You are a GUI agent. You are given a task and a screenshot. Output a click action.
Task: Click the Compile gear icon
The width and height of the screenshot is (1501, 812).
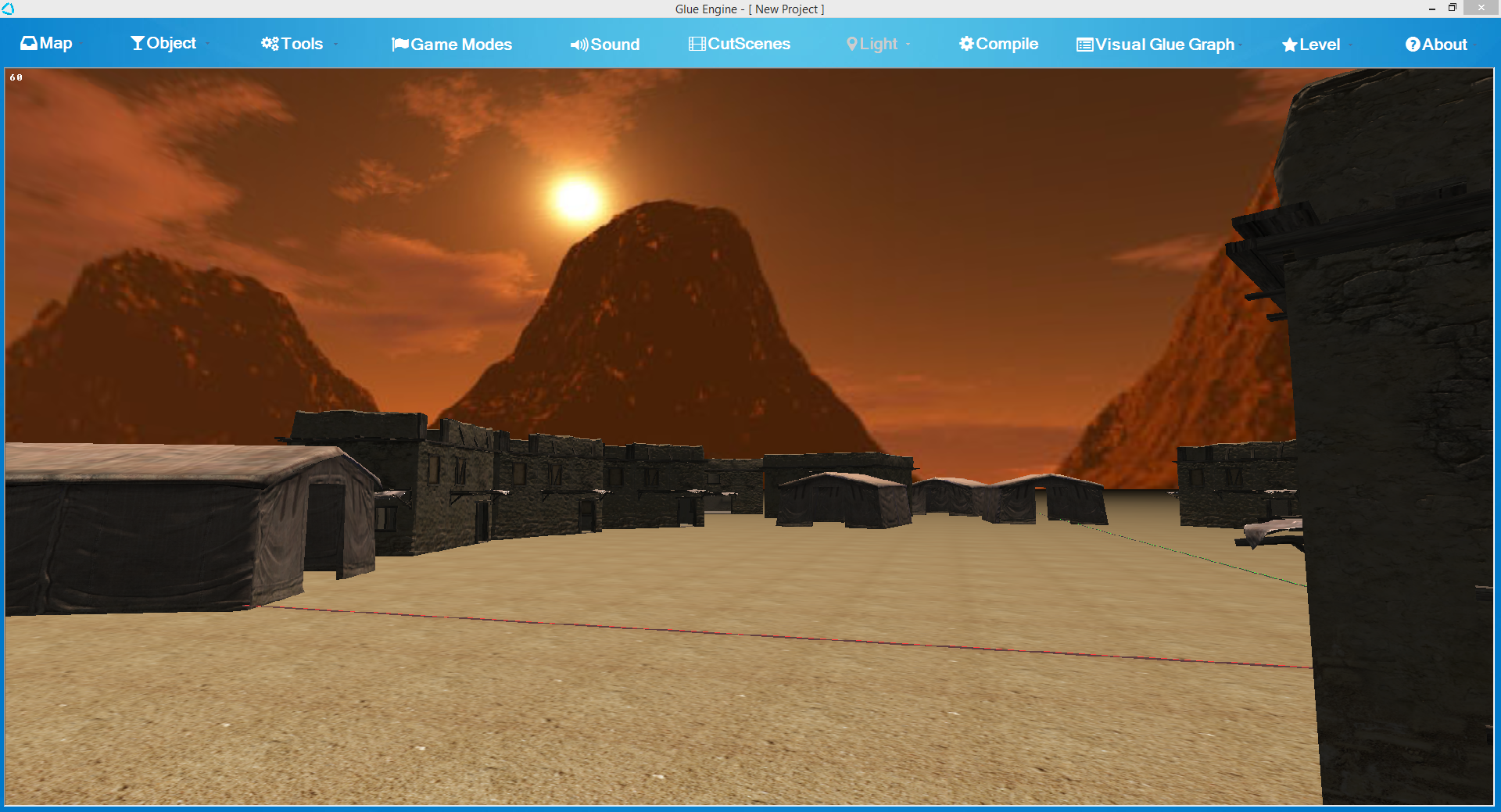[967, 44]
